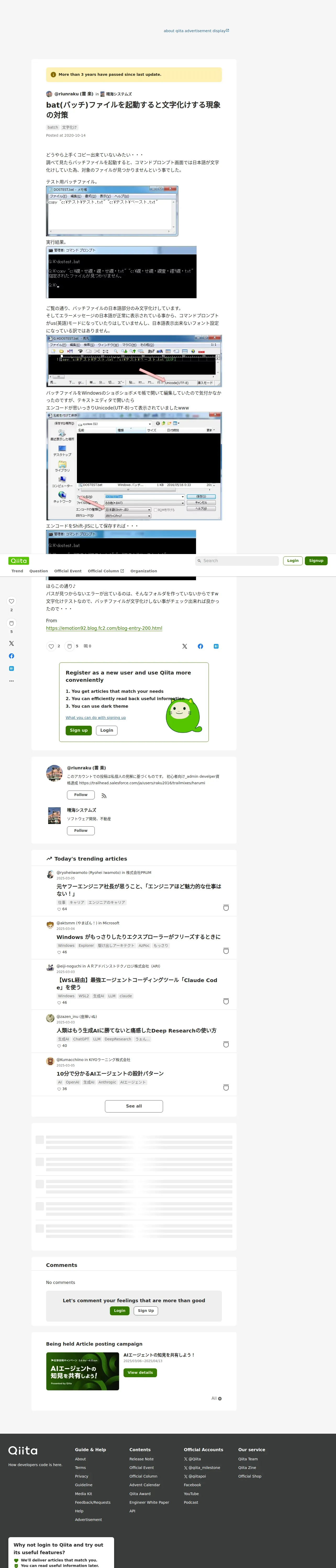Click the View details campaign button
Screen dimensions: 336x1568
tap(140, 1373)
